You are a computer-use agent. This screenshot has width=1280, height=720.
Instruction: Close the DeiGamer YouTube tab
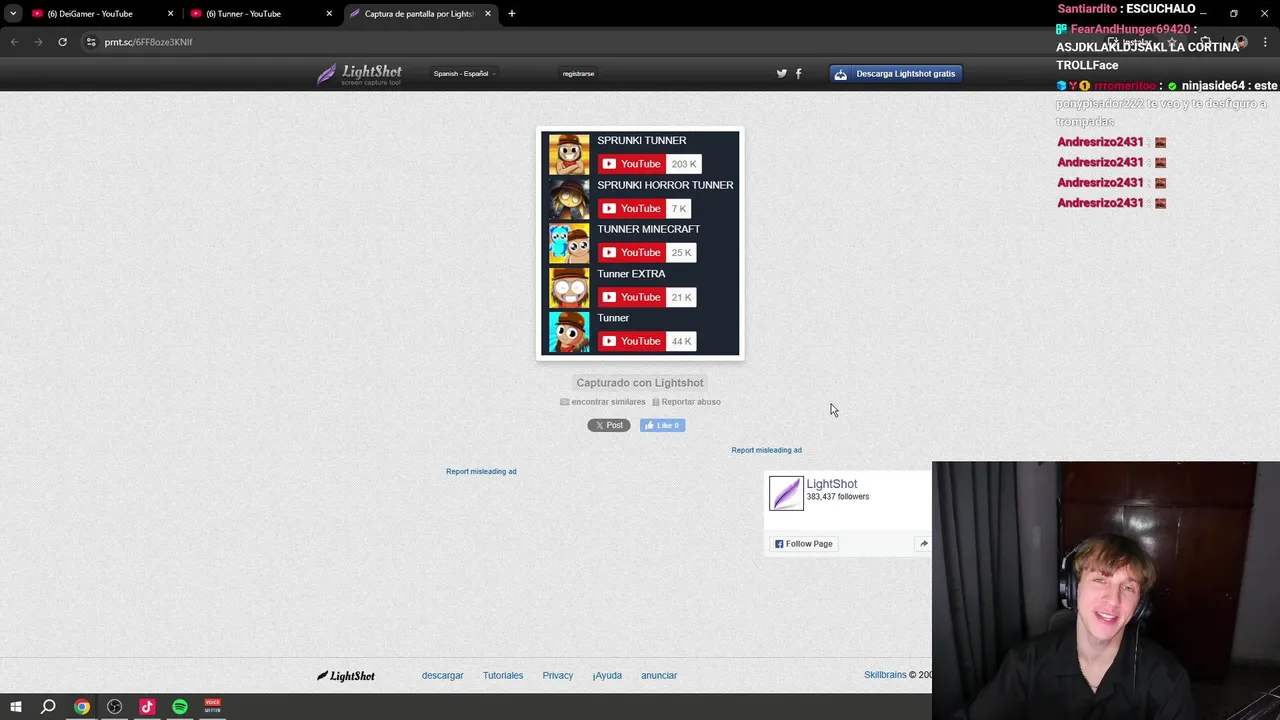(170, 14)
